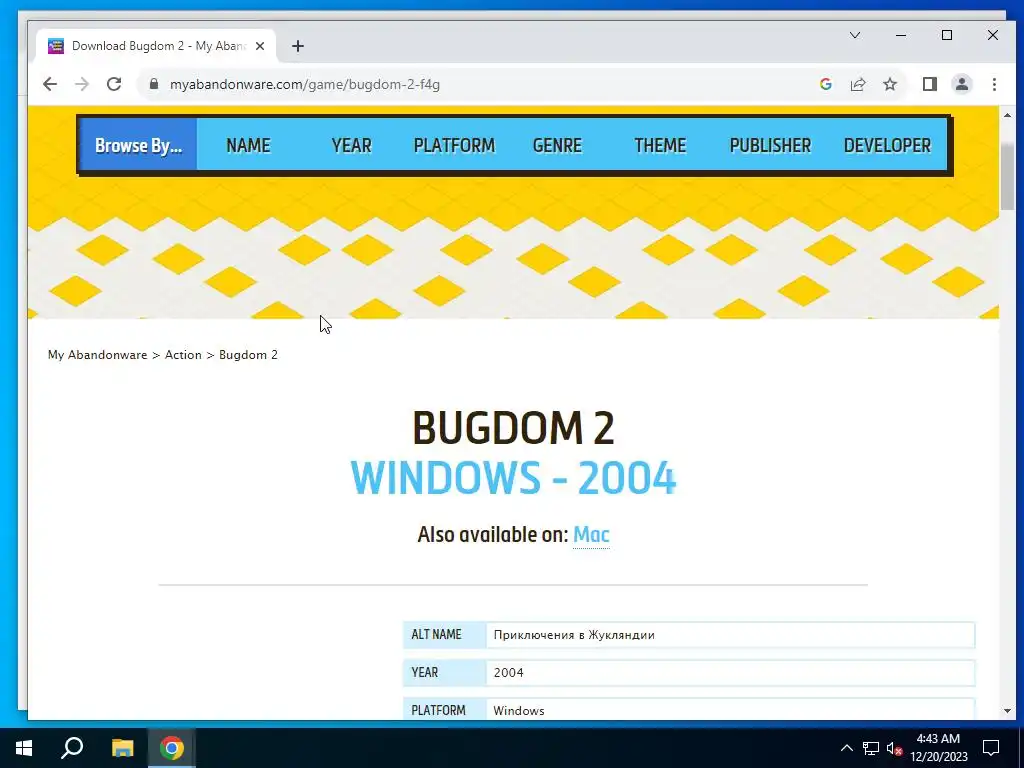Browse games by NAME
The width and height of the screenshot is (1024, 768).
coord(248,145)
